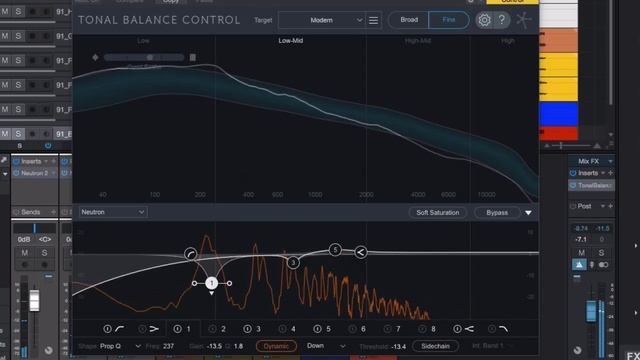Click the Sidechain button
This screenshot has width=640, height=360.
(435, 346)
